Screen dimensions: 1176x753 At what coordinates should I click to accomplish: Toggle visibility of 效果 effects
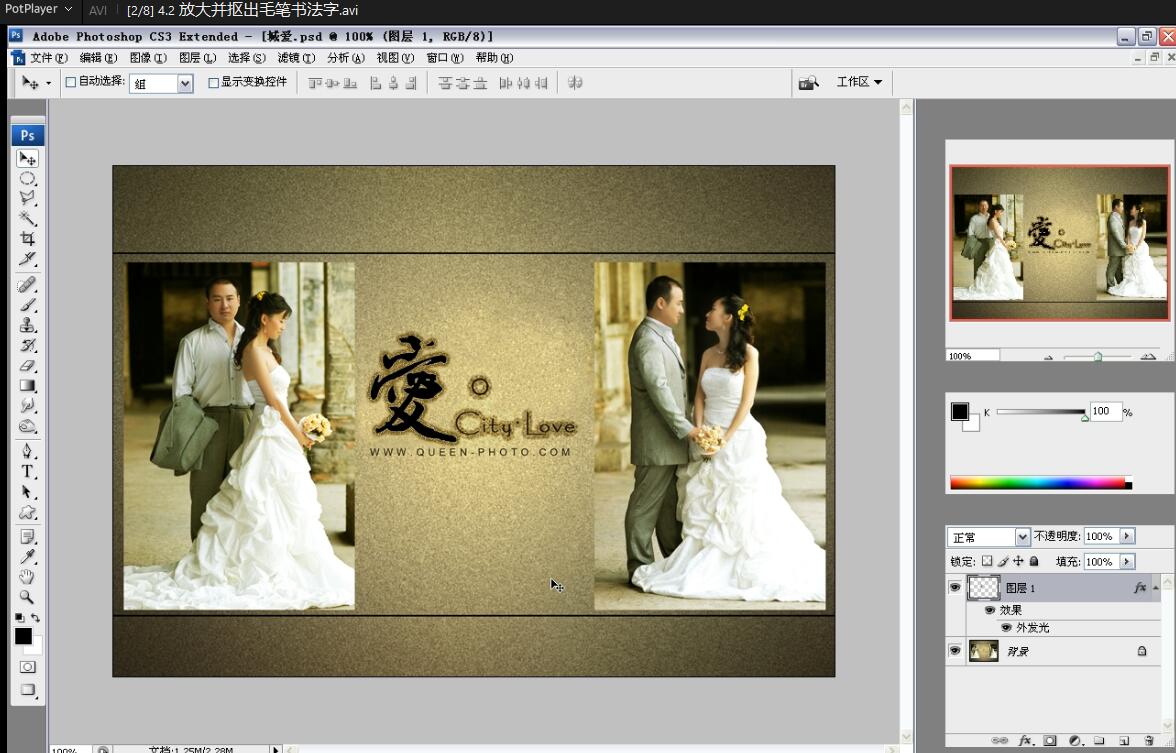(990, 610)
